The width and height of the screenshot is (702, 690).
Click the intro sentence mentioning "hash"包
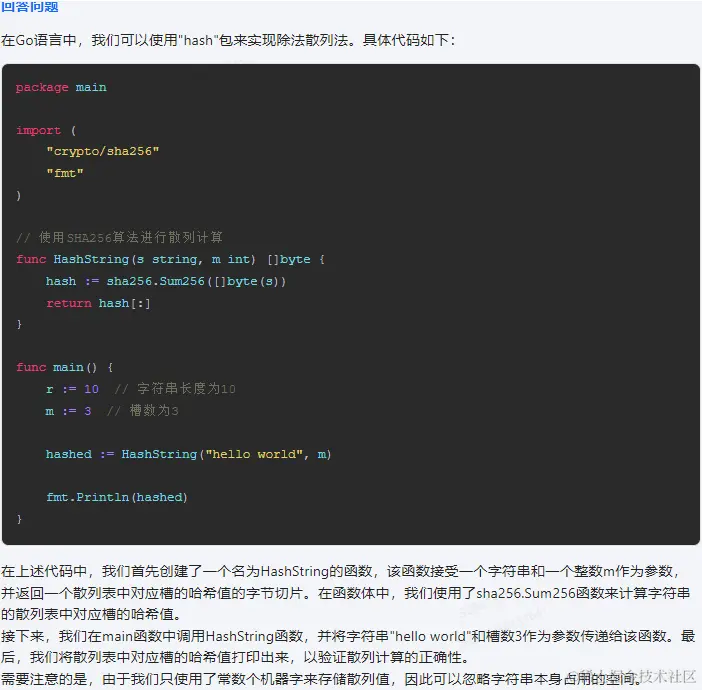point(228,40)
